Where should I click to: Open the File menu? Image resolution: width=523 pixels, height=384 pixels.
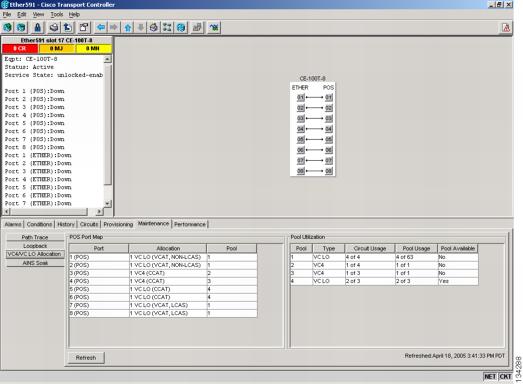point(7,14)
